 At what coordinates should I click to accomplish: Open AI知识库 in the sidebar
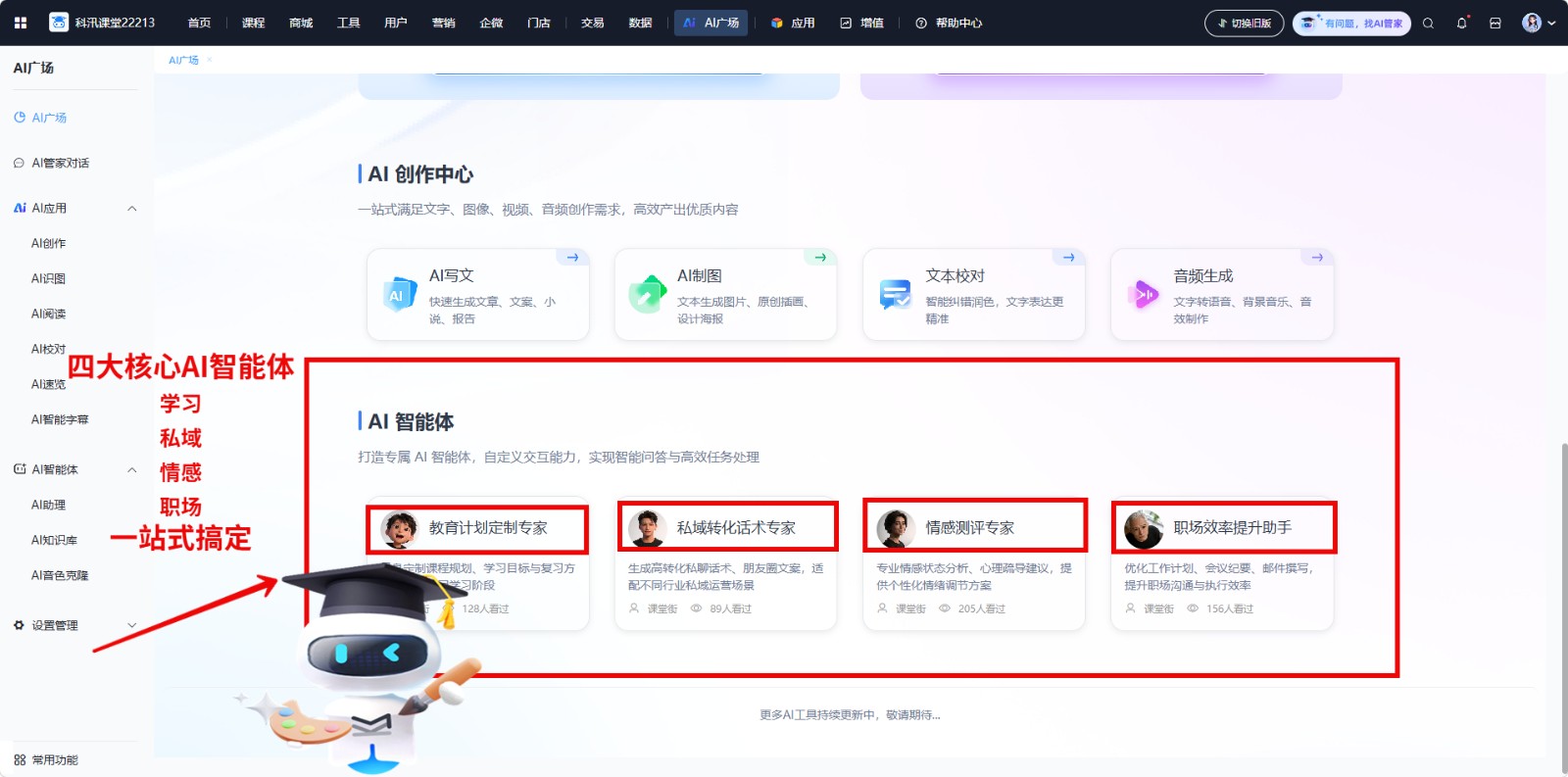(54, 540)
